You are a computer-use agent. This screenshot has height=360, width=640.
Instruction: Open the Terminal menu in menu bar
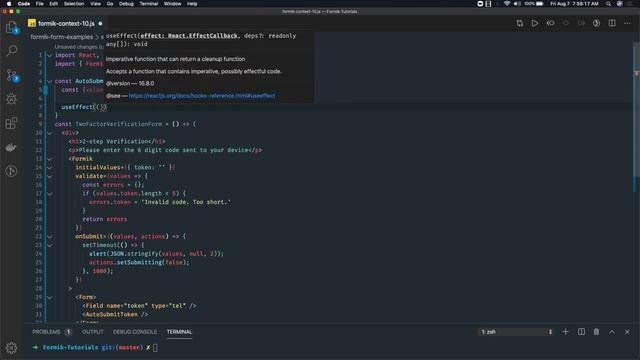tap(149, 4)
